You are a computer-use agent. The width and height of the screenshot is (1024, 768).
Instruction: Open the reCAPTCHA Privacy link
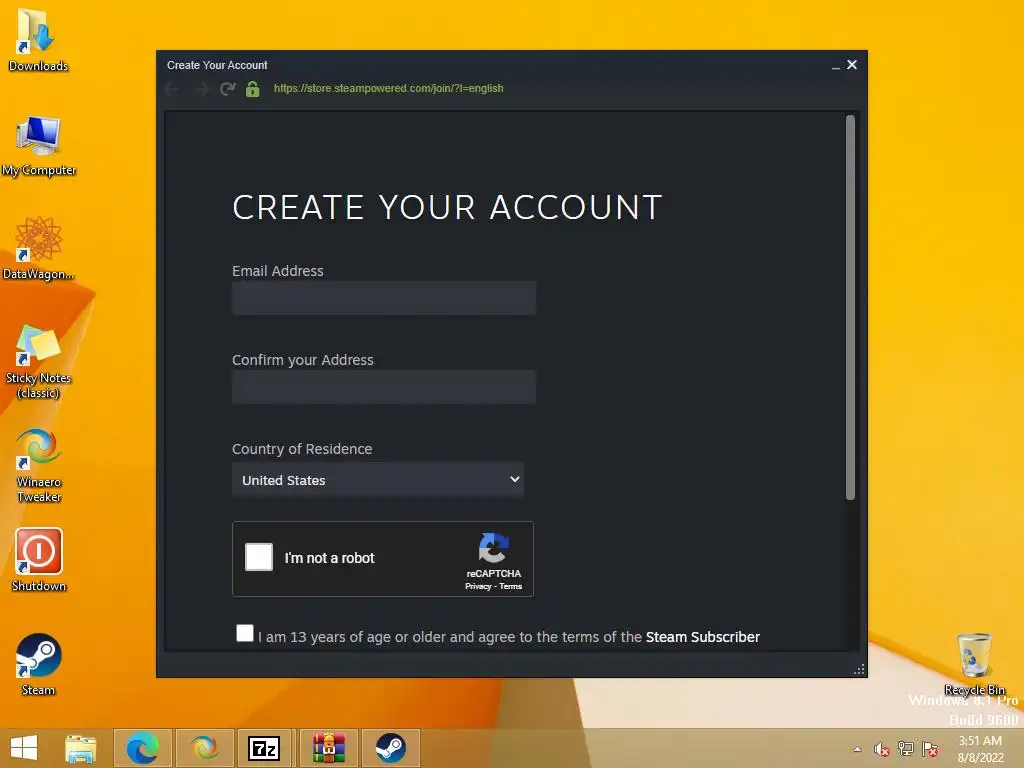(477, 586)
